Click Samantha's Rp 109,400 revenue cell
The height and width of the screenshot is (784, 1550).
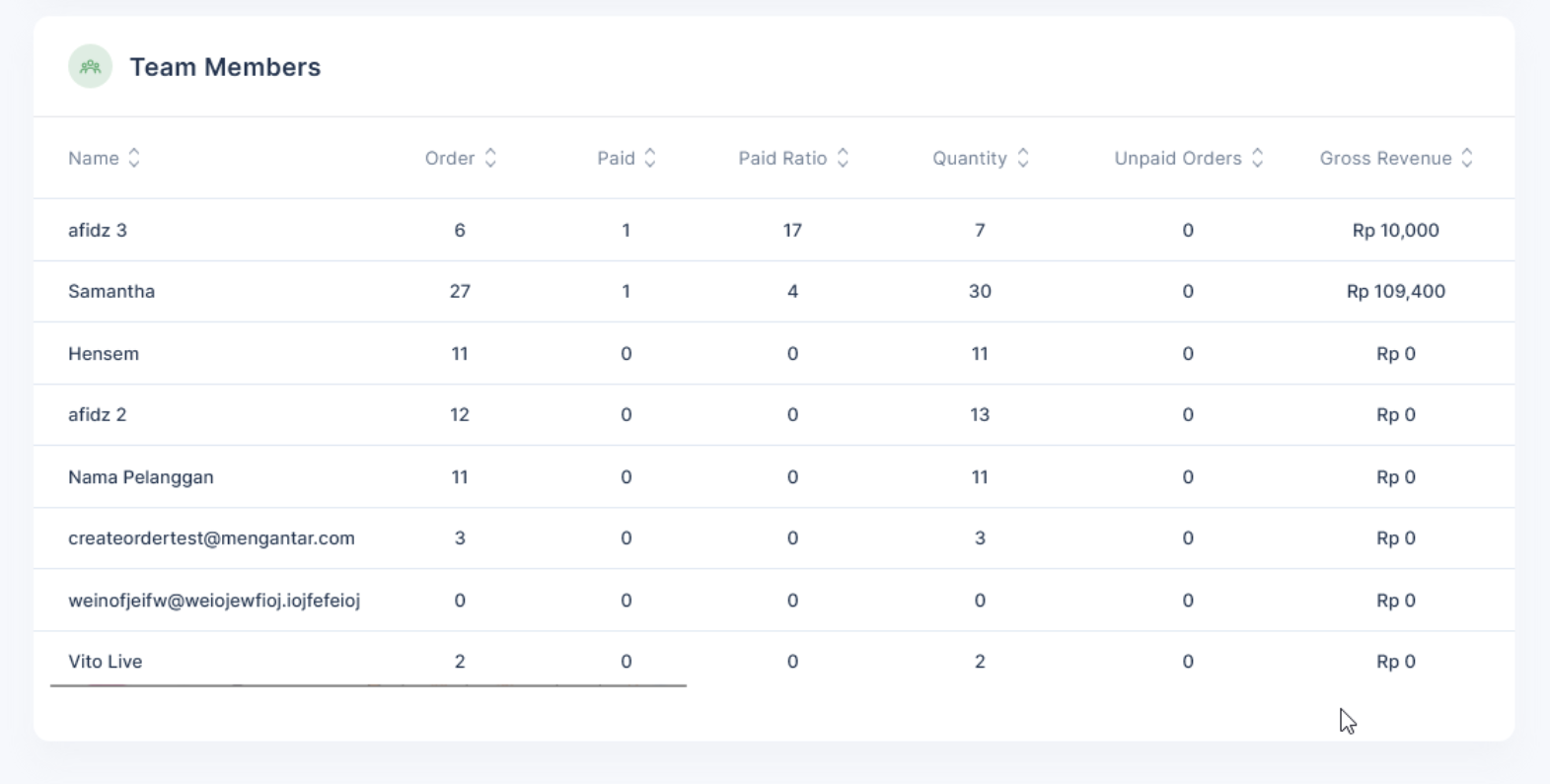pyautogui.click(x=1396, y=292)
